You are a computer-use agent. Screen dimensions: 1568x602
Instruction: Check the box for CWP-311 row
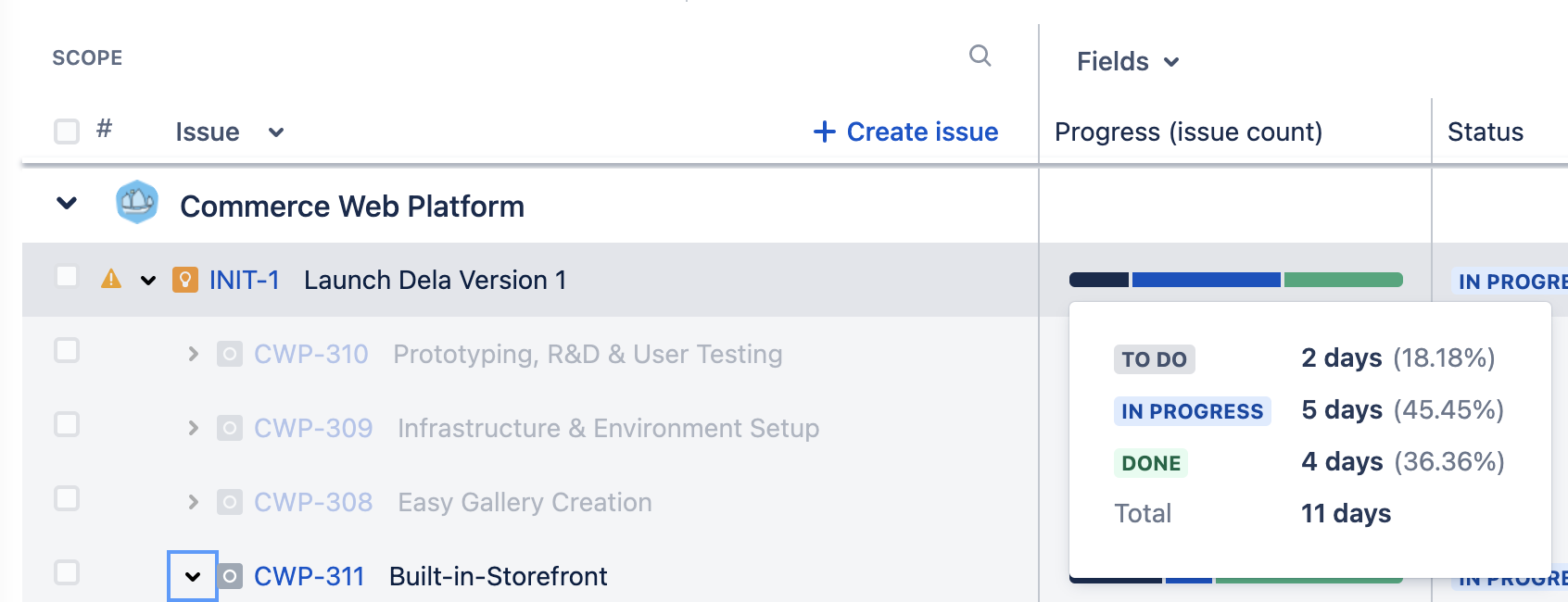67,573
